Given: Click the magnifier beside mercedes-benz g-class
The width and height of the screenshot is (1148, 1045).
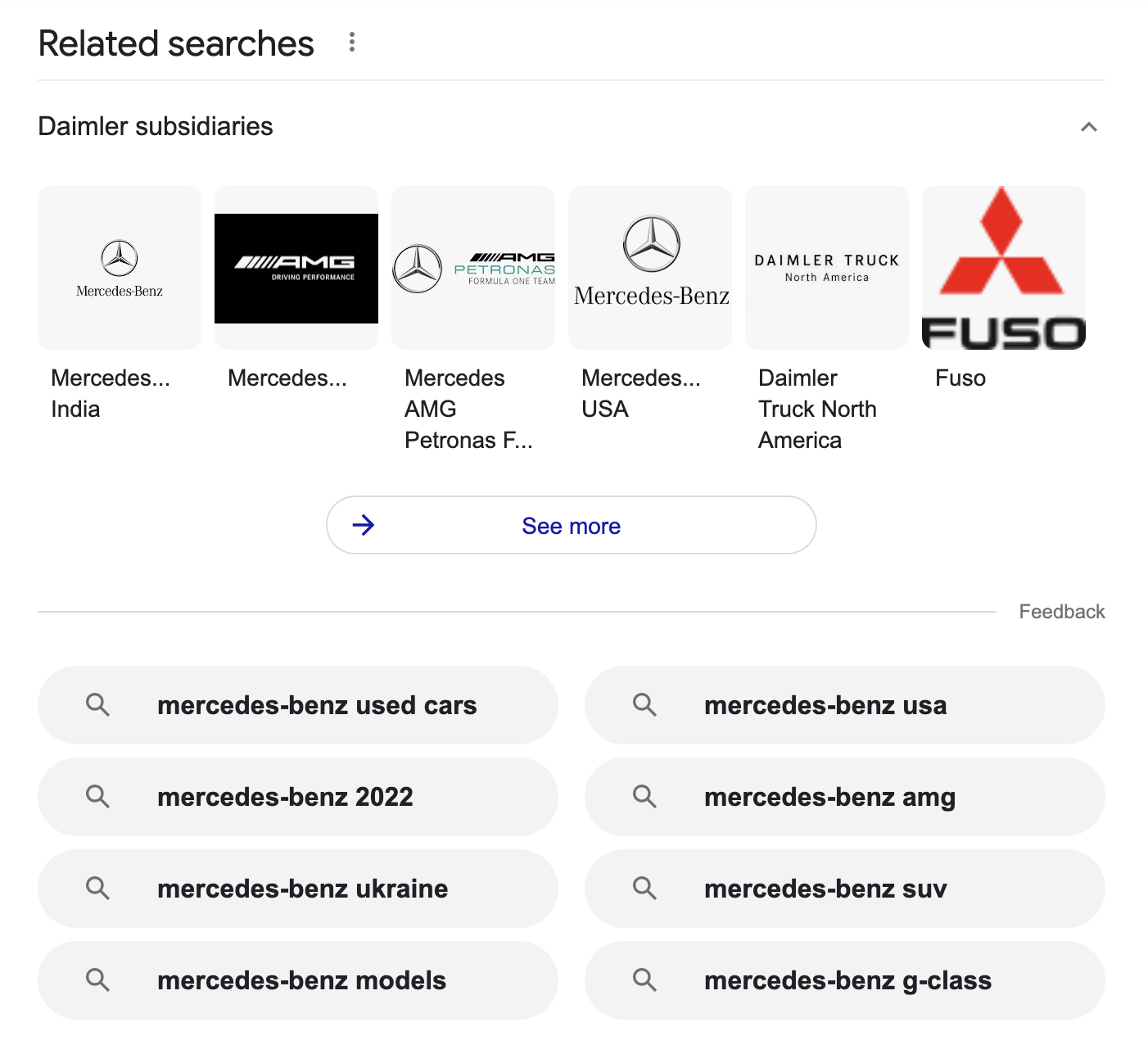Looking at the screenshot, I should coord(644,980).
